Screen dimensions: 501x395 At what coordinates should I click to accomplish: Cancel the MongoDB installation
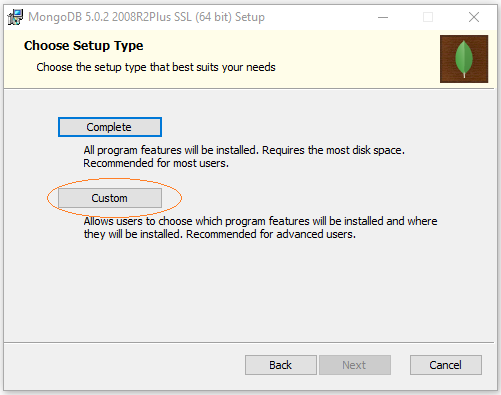tap(446, 365)
